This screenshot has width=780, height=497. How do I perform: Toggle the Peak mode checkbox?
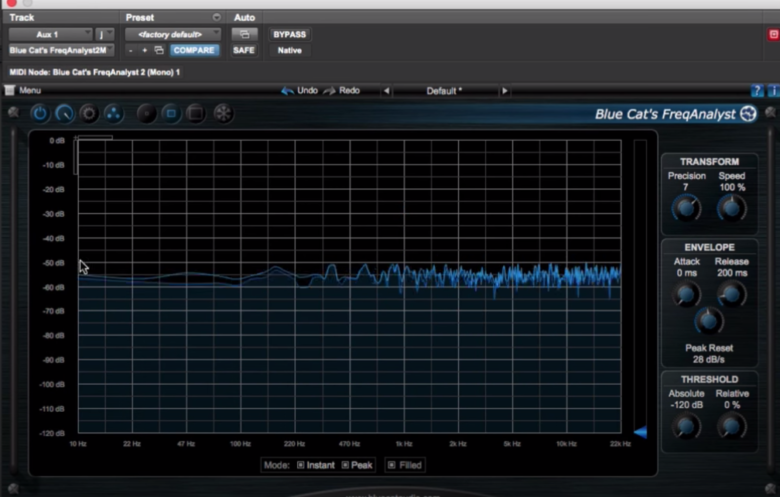coord(345,465)
